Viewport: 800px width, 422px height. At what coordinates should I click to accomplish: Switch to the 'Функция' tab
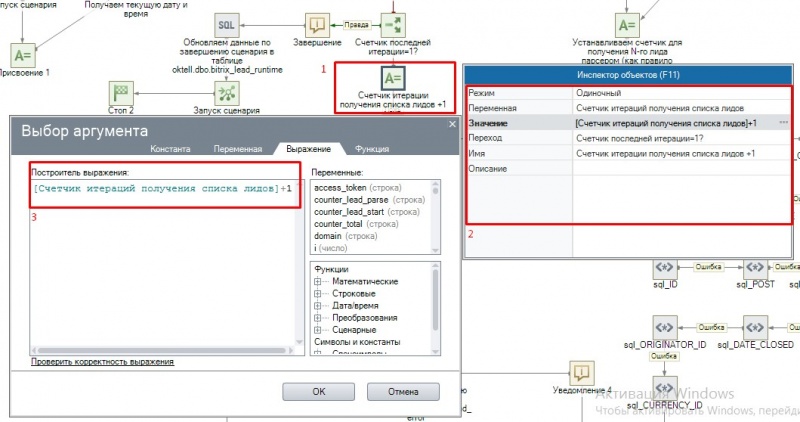point(372,149)
